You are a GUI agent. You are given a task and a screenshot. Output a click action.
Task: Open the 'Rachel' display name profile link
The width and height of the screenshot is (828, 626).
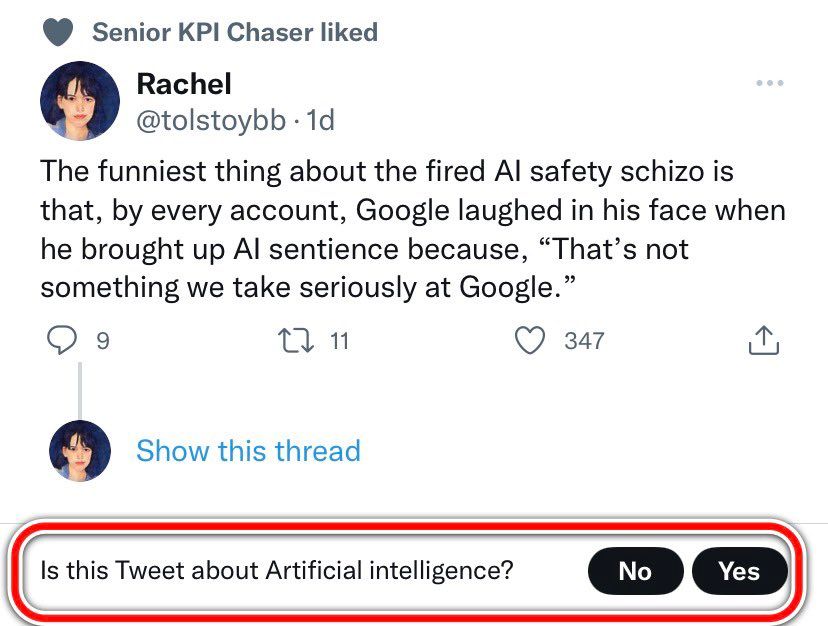coord(183,83)
